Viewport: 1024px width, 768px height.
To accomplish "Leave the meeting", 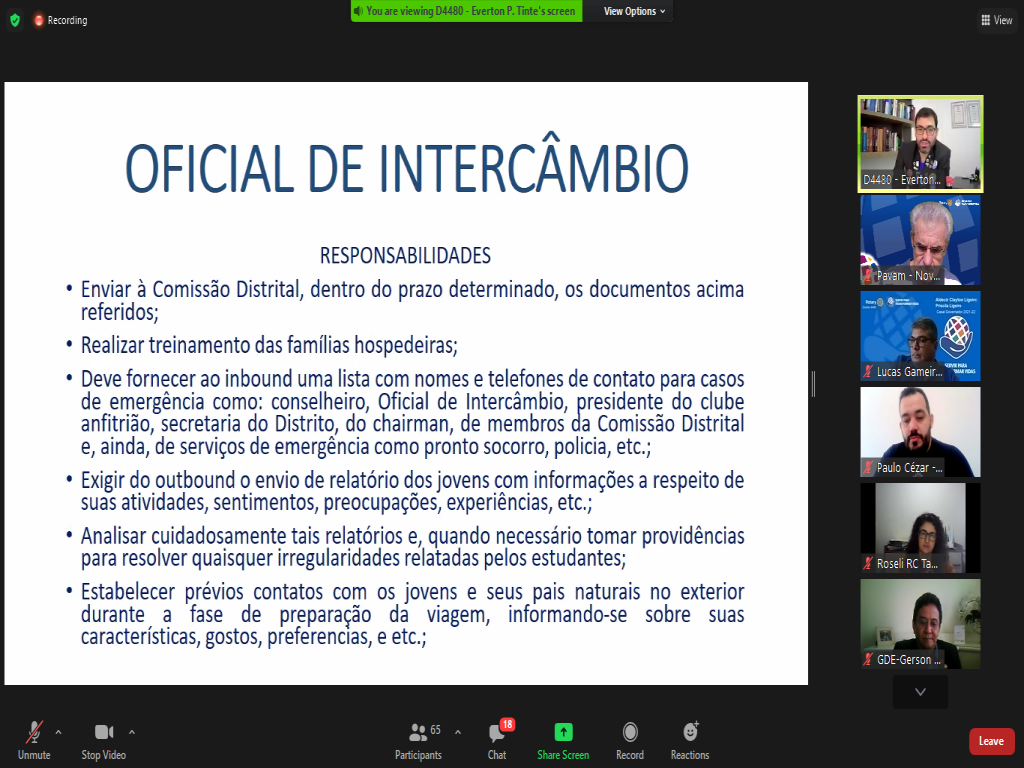I will click(991, 741).
